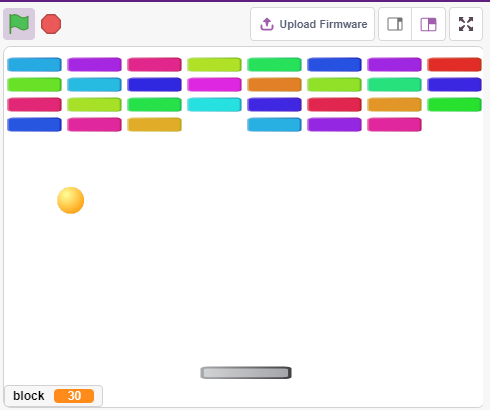490x410 pixels.
Task: Switch to large stage layout icon
Action: click(429, 24)
